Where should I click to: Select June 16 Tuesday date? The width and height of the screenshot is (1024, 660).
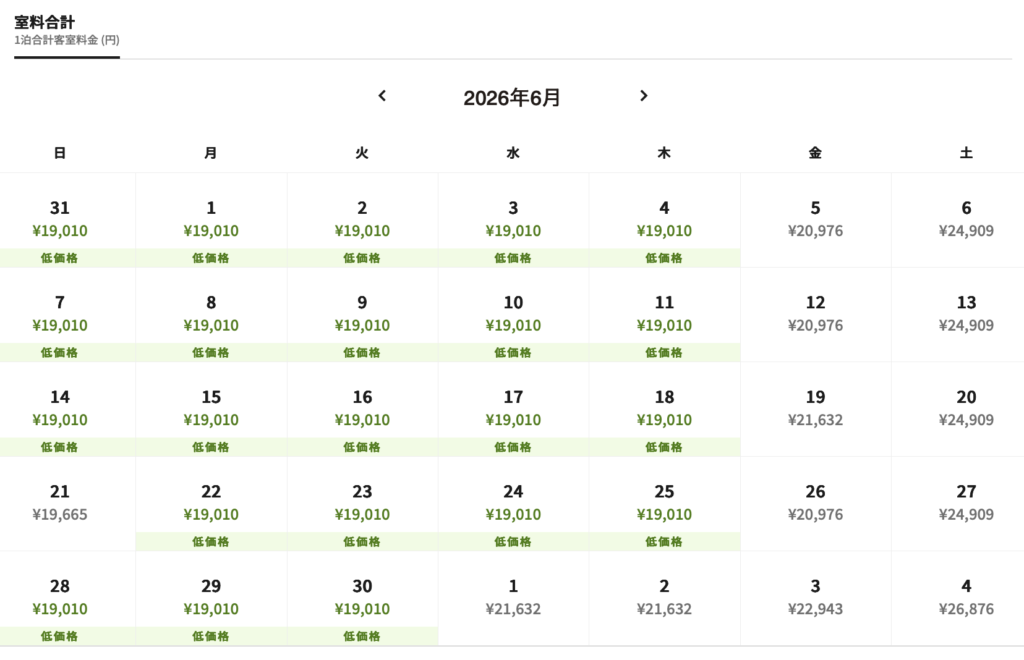click(x=362, y=409)
